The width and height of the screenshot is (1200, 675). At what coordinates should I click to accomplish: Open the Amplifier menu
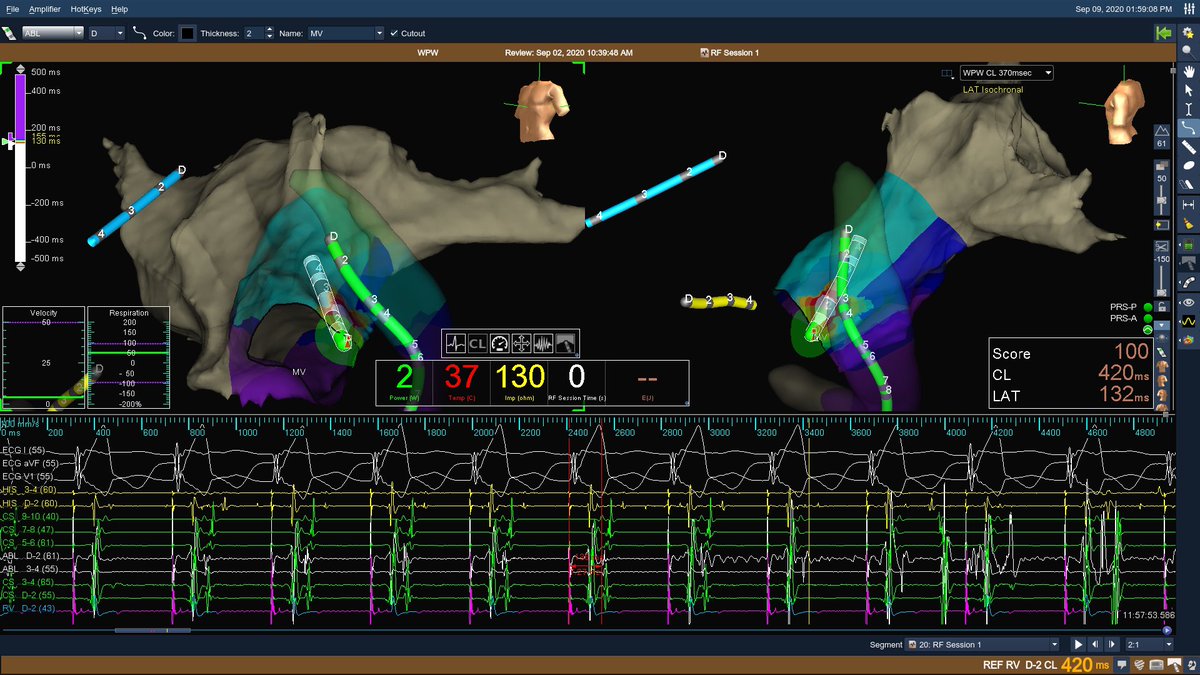point(44,8)
